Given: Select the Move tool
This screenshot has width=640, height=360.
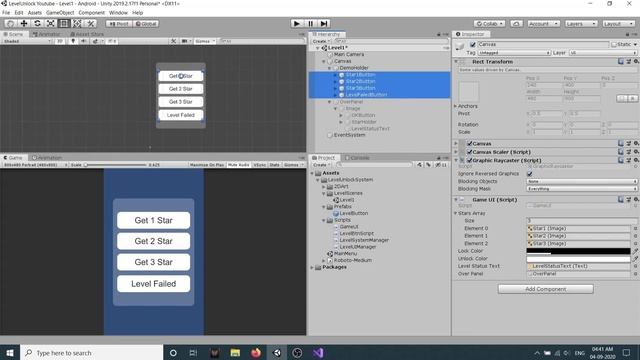Looking at the screenshot, I should [x=24, y=24].
